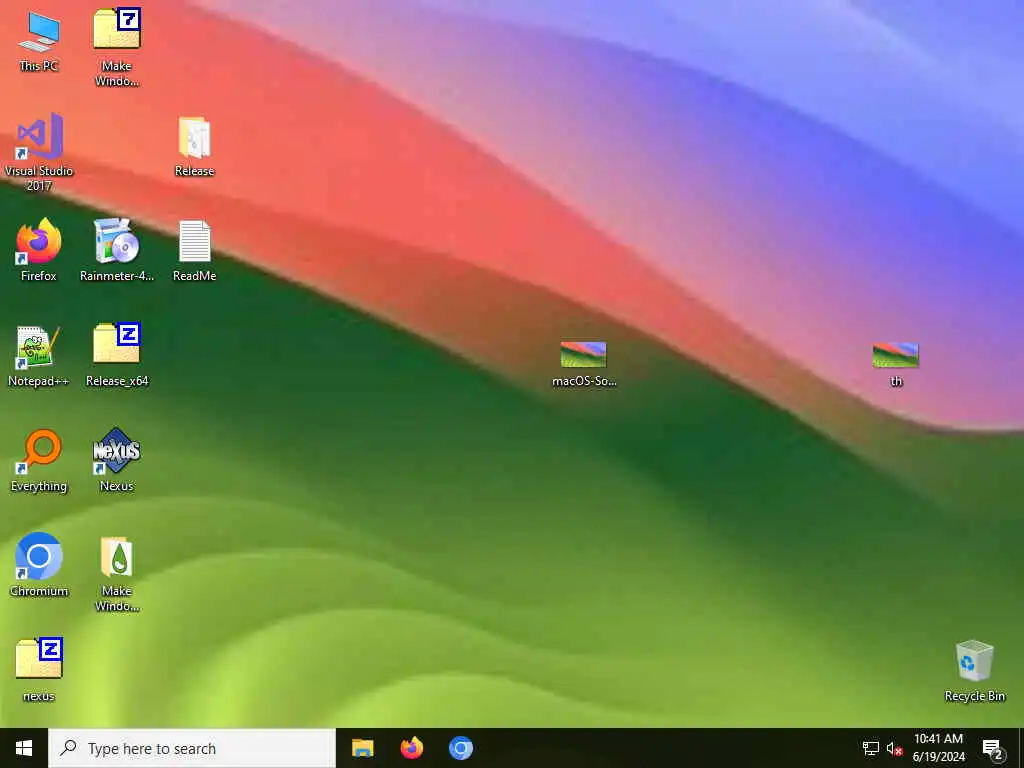Select the Release folder icon
The width and height of the screenshot is (1024, 768).
[x=195, y=146]
